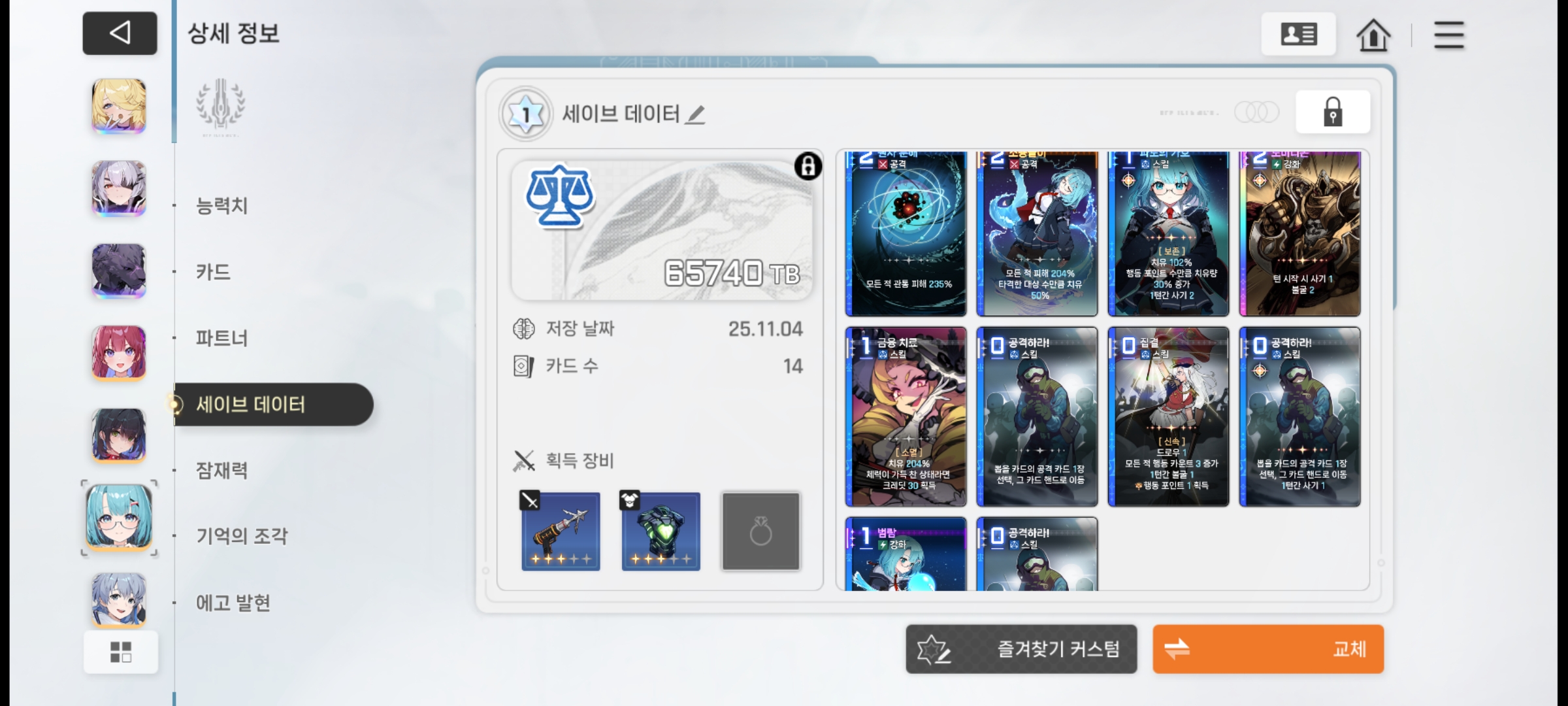Open the 잠재력 menu item
This screenshot has height=706, width=1568.
221,470
